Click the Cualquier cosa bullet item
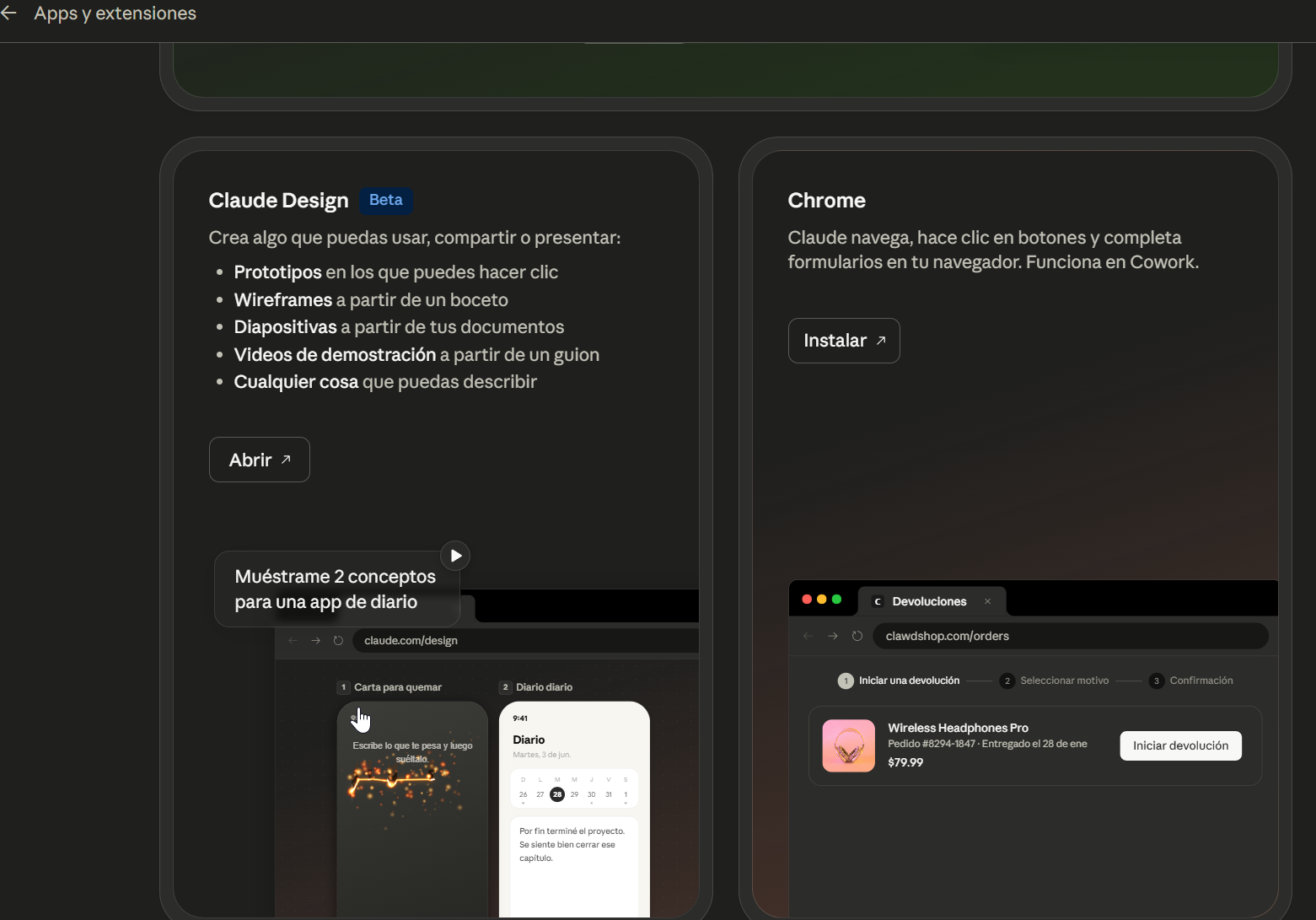The height and width of the screenshot is (920, 1316). tap(385, 382)
